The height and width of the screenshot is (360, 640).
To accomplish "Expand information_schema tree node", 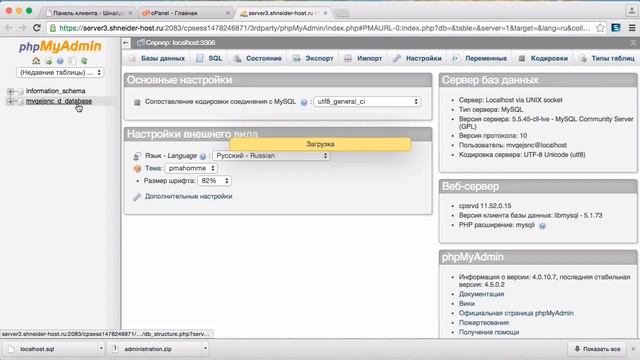I will (11, 91).
